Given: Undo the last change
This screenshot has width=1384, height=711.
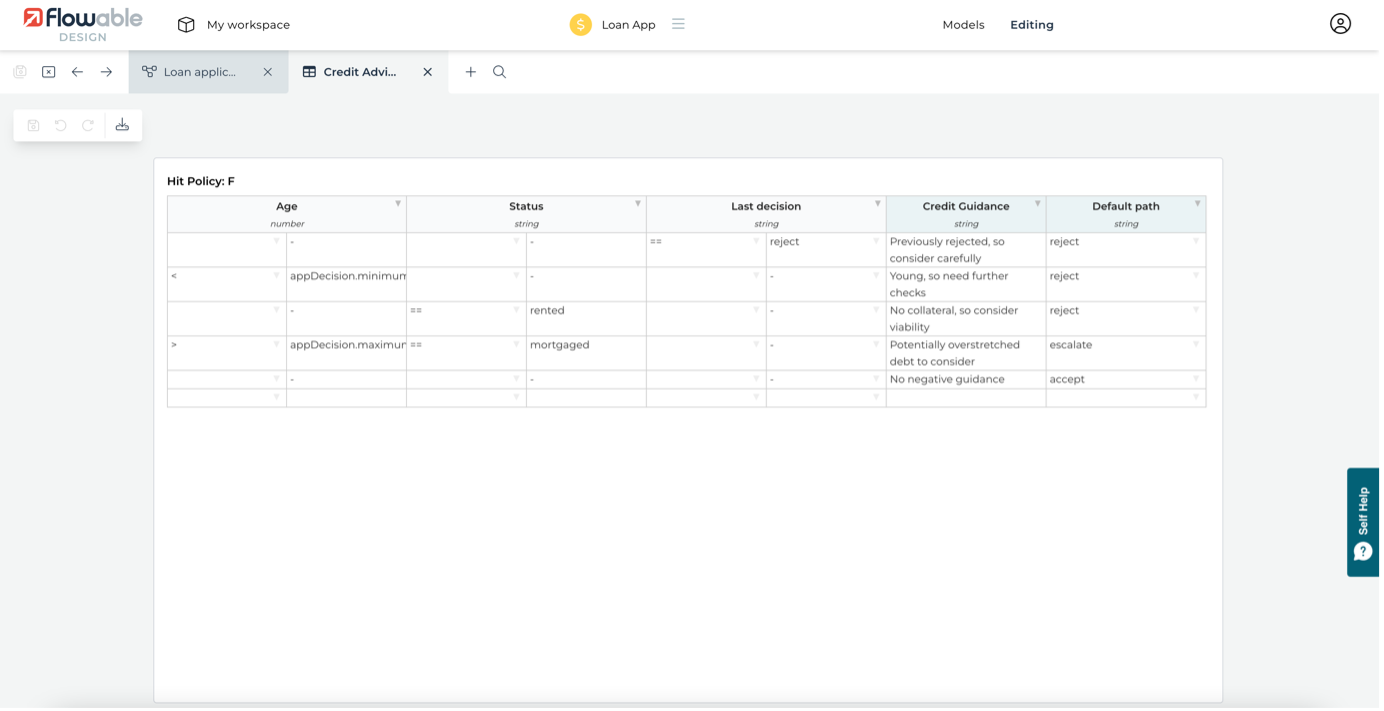Looking at the screenshot, I should (60, 124).
